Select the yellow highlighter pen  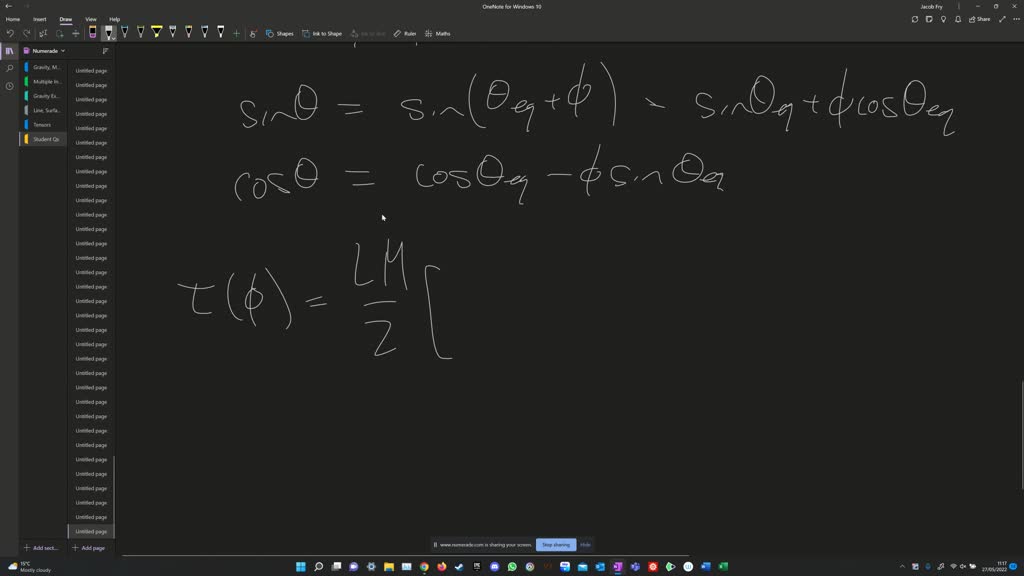pyautogui.click(x=157, y=32)
